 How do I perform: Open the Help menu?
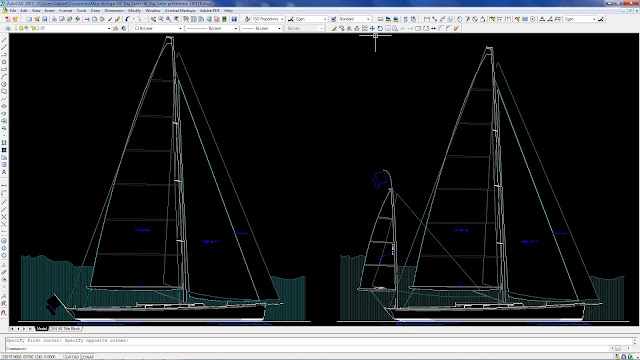point(228,10)
